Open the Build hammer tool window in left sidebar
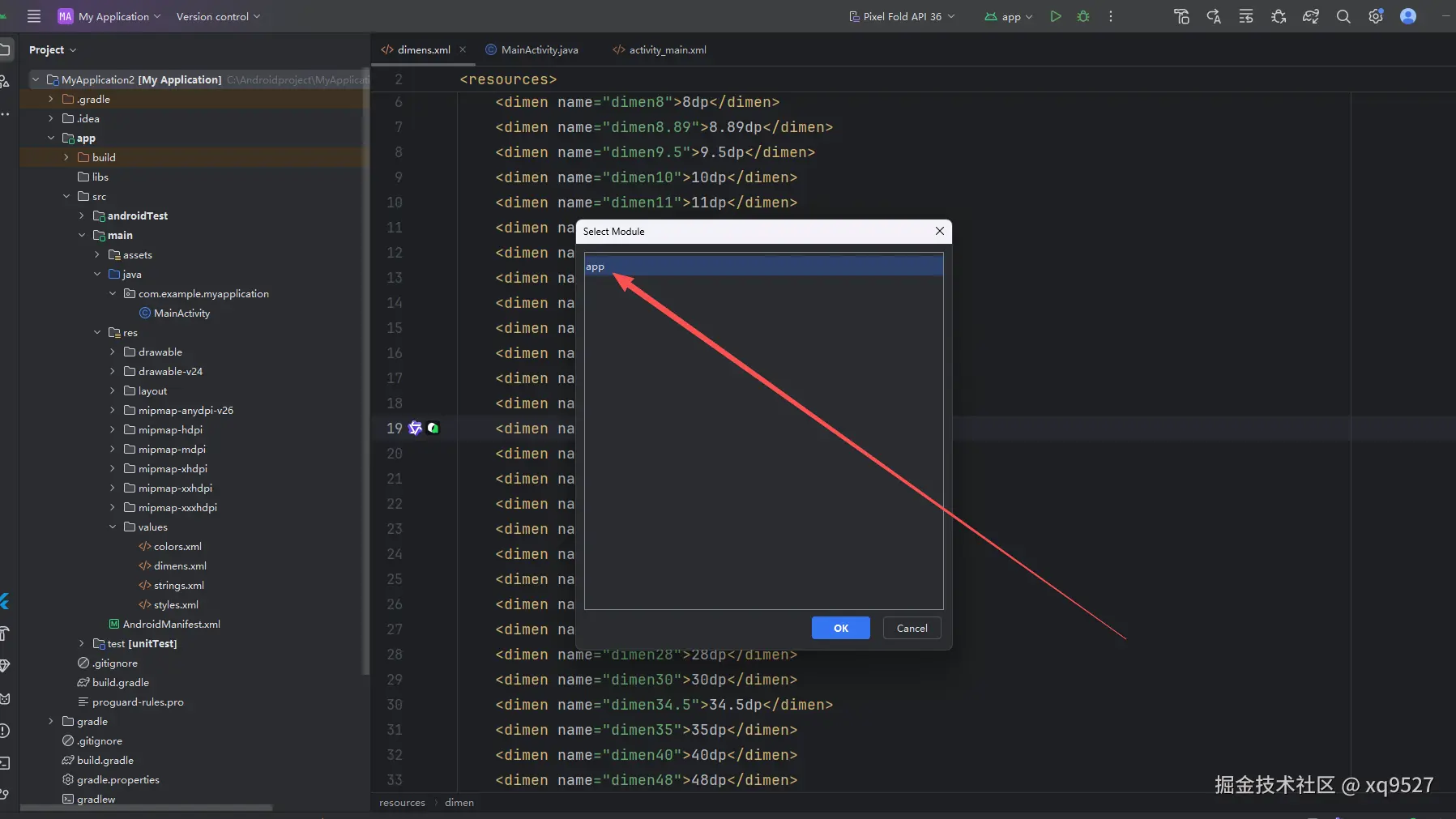This screenshot has width=1456, height=819. click(5, 633)
